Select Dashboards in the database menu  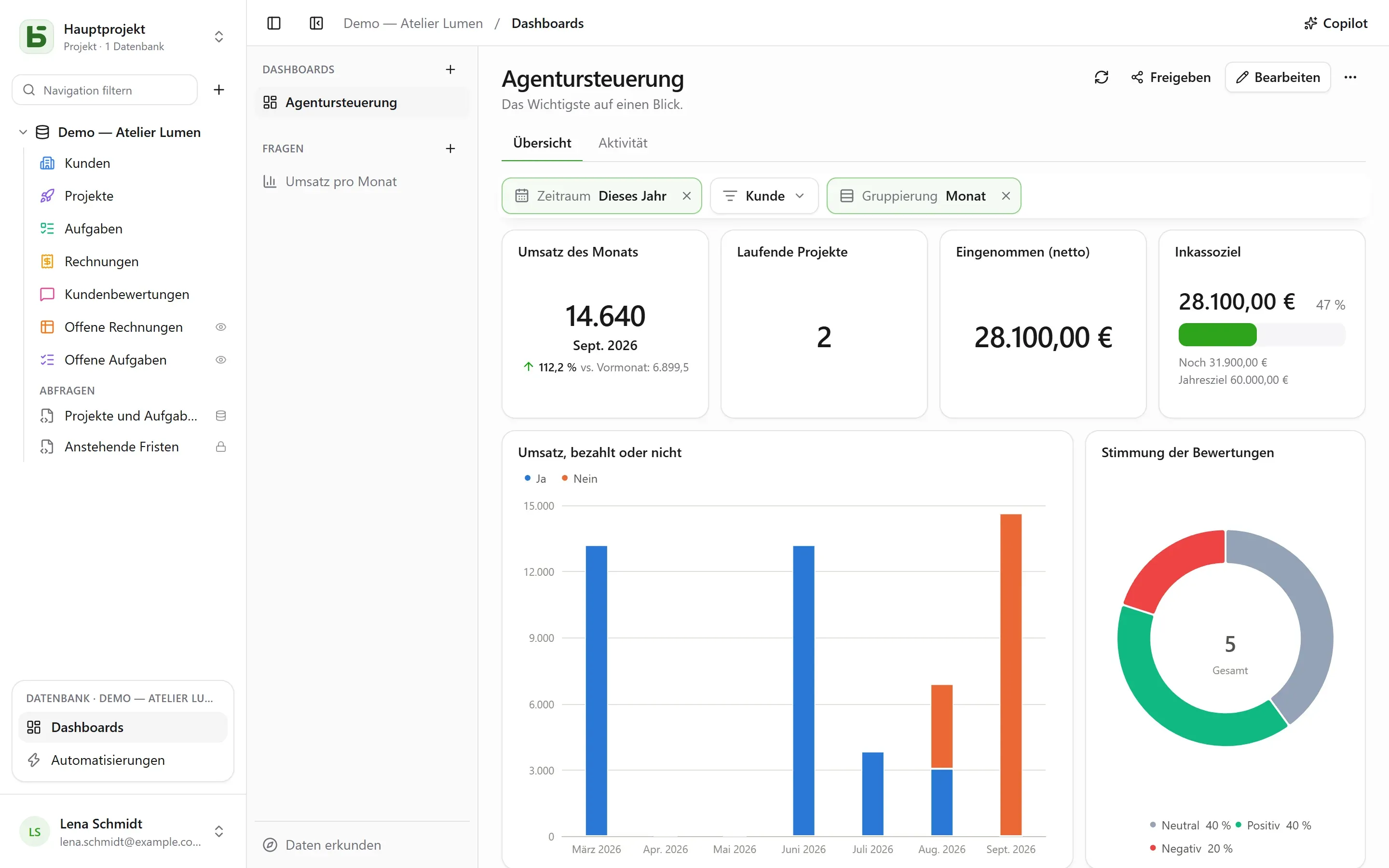pyautogui.click(x=123, y=727)
